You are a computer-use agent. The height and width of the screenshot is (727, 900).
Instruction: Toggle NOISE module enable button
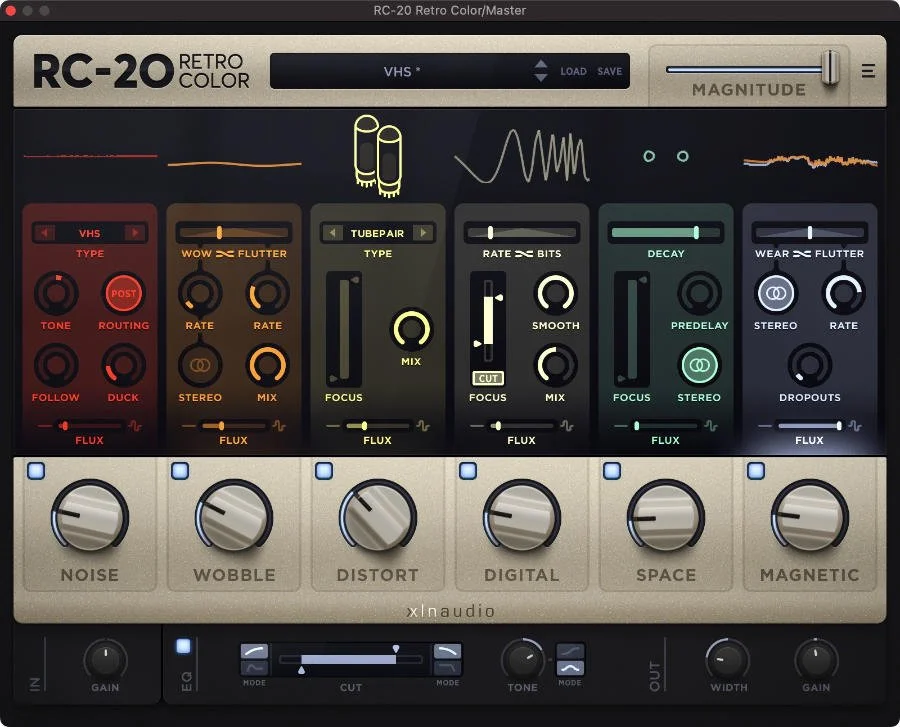coord(36,471)
